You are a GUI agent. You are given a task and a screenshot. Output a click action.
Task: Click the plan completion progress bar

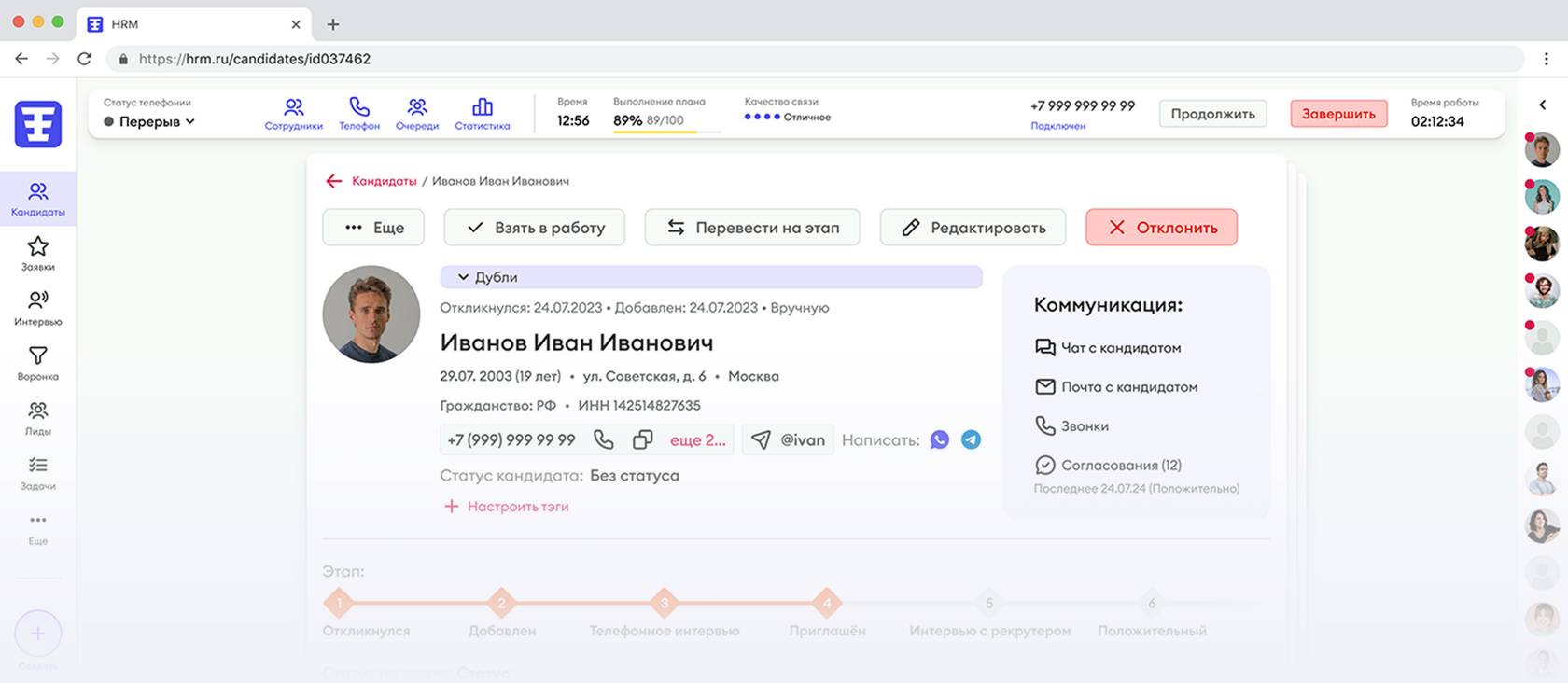[x=666, y=132]
